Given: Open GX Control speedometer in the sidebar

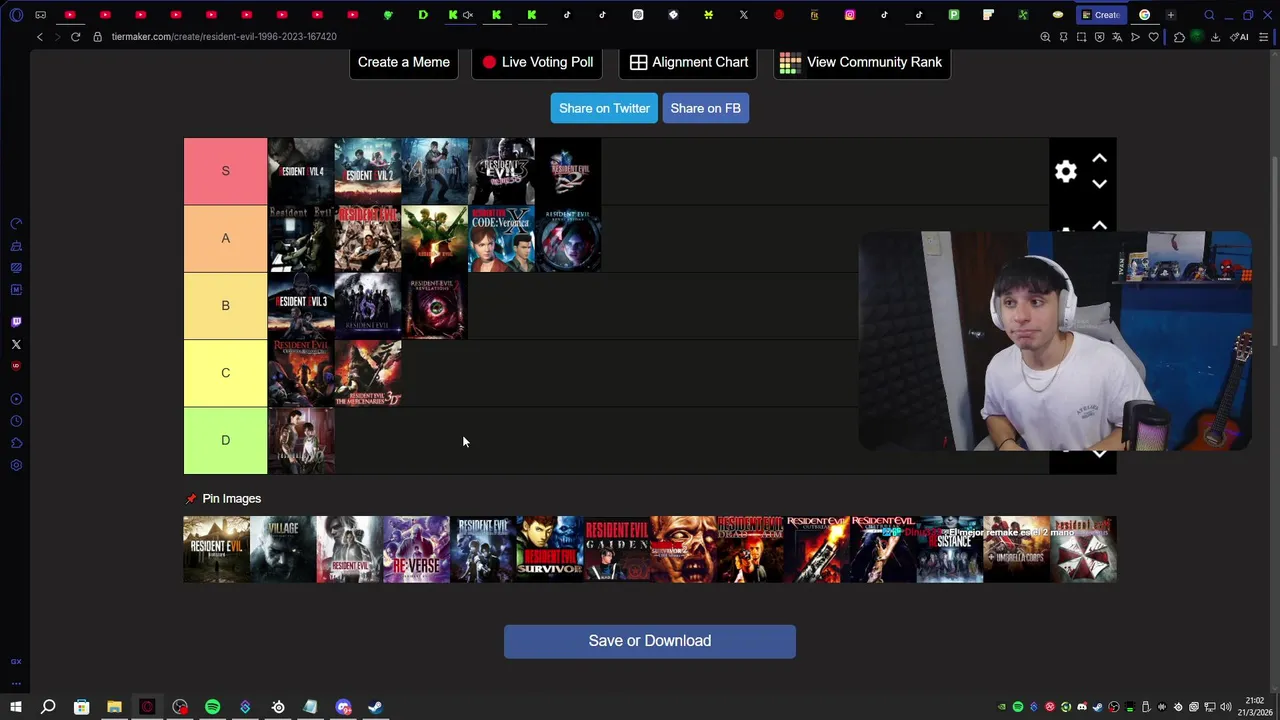Looking at the screenshot, I should click(16, 224).
